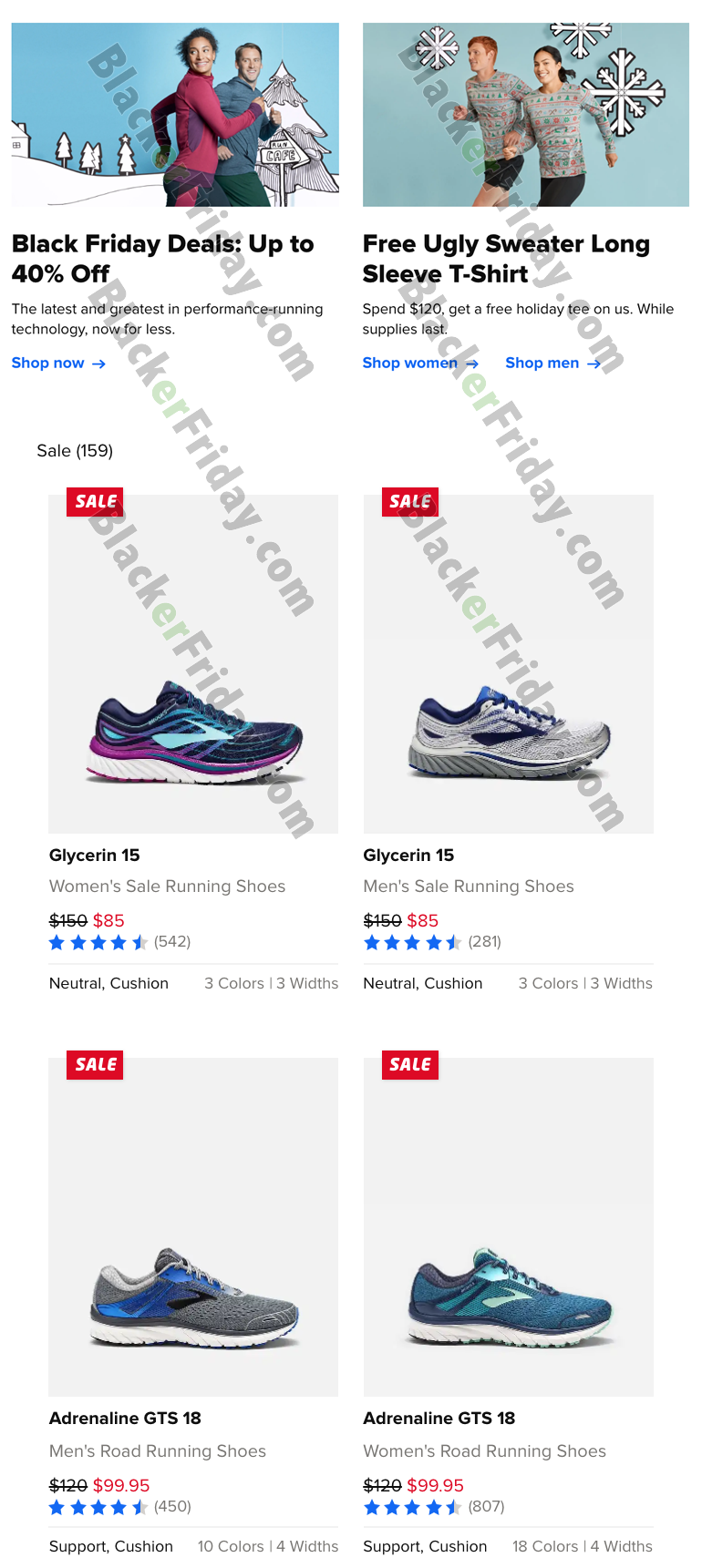
Task: View the gray Men's Glycerin 15 shoe image
Action: click(508, 664)
